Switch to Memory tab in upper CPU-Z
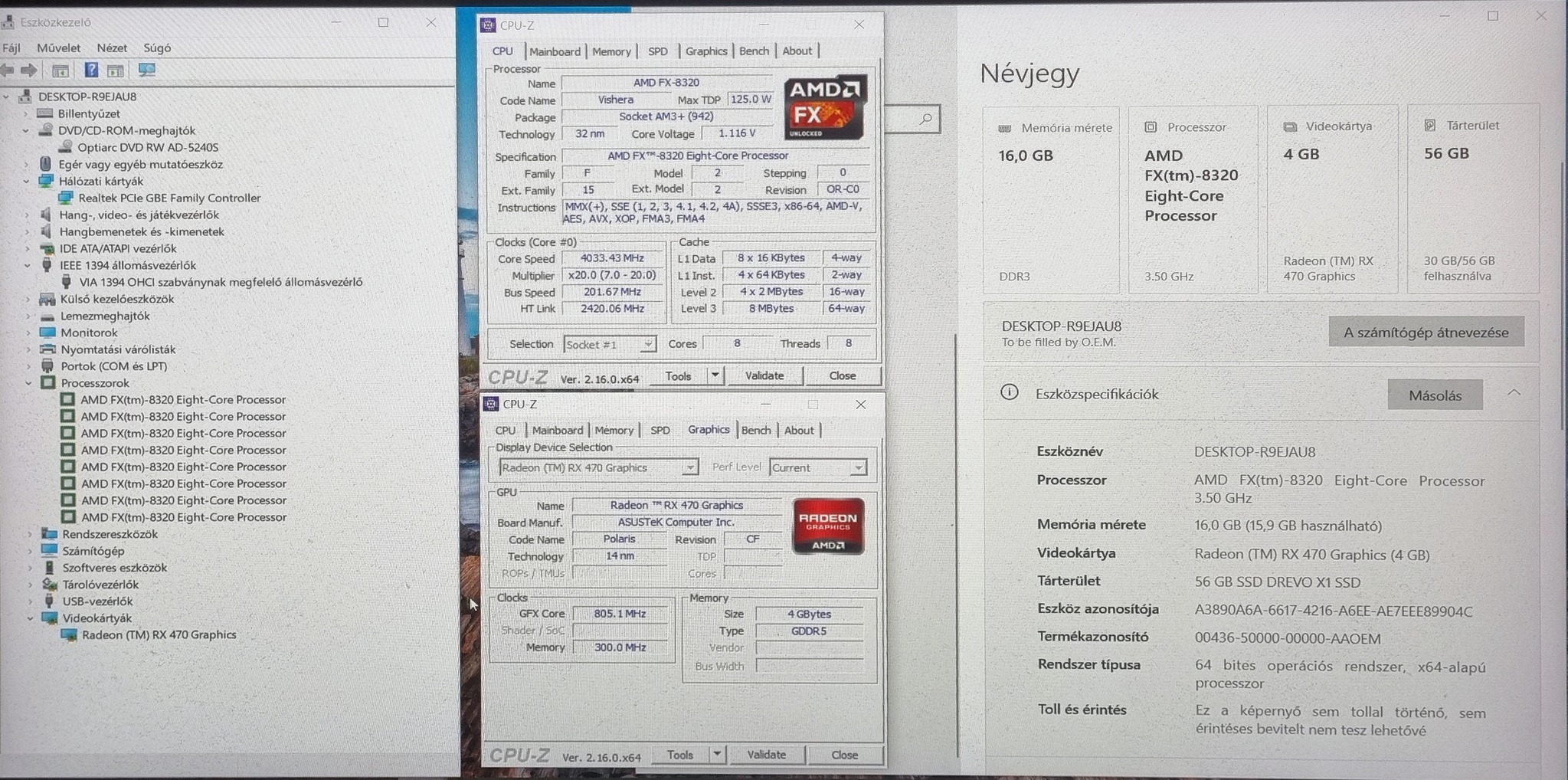The width and height of the screenshot is (1568, 780). [x=611, y=51]
